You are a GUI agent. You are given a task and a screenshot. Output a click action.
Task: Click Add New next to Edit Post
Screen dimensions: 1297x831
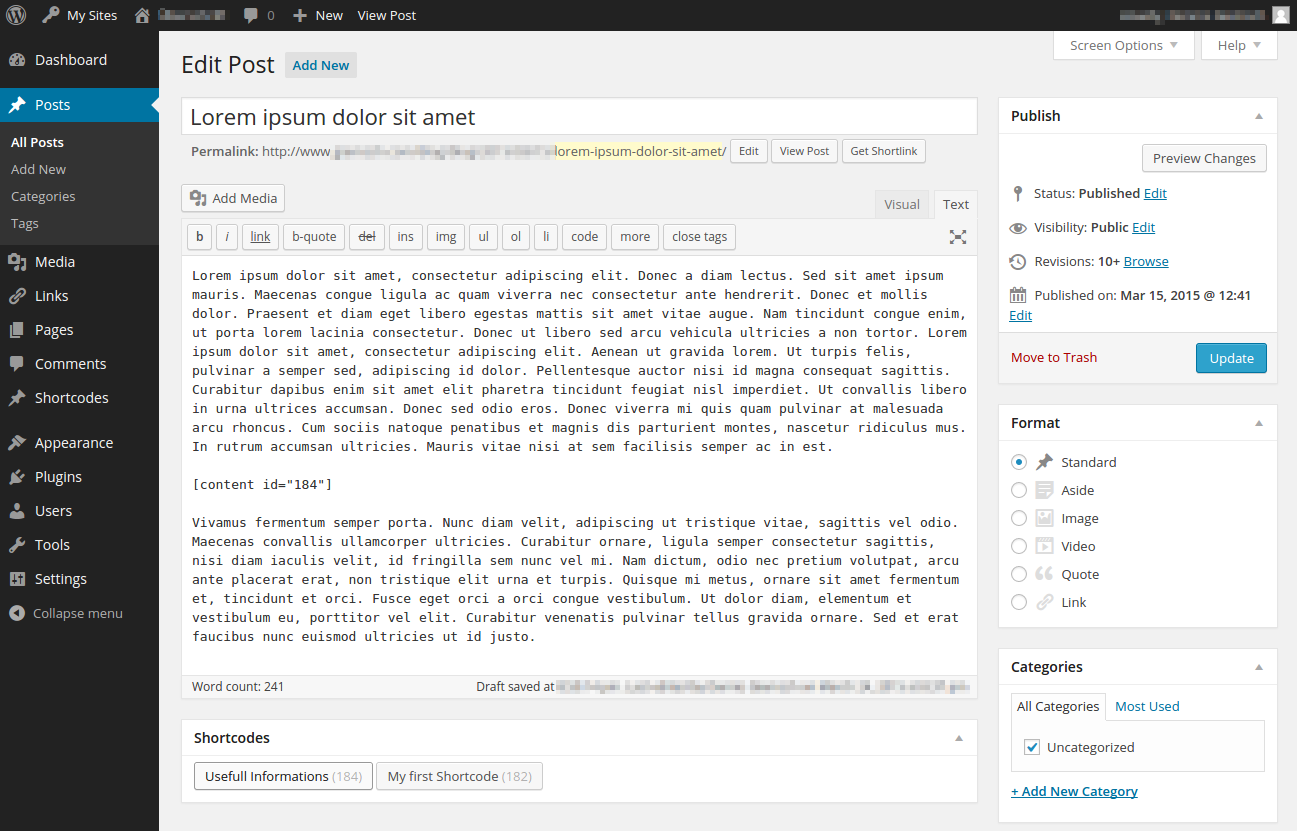click(321, 65)
